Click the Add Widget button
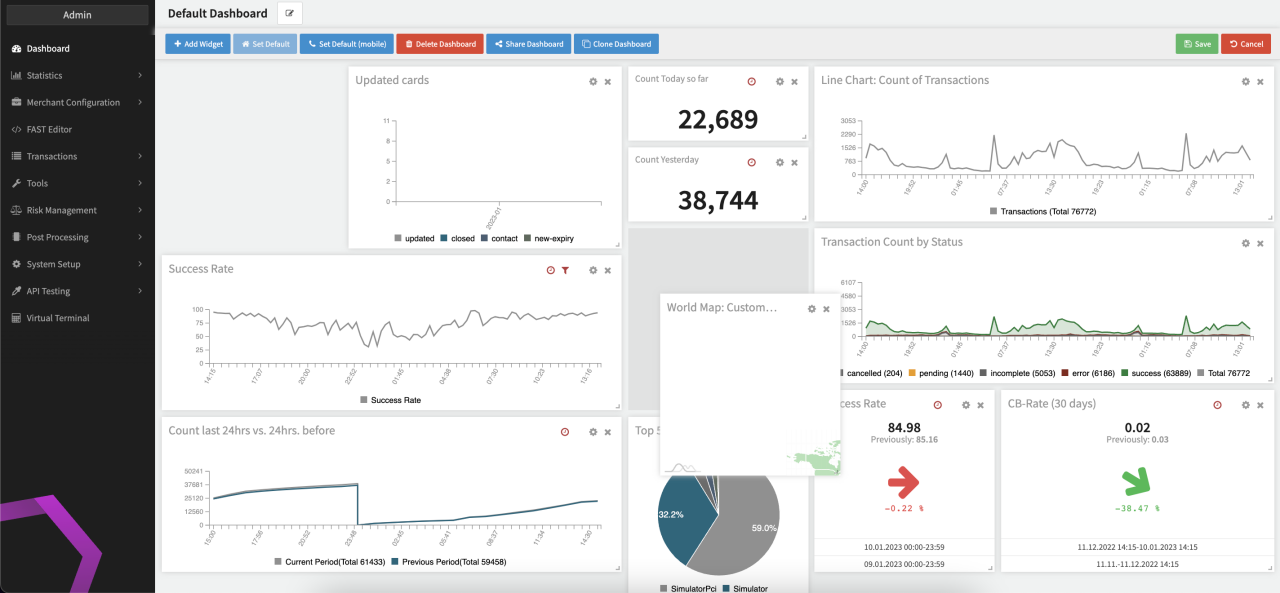Screen dimensions: 1280x593 click(196, 44)
